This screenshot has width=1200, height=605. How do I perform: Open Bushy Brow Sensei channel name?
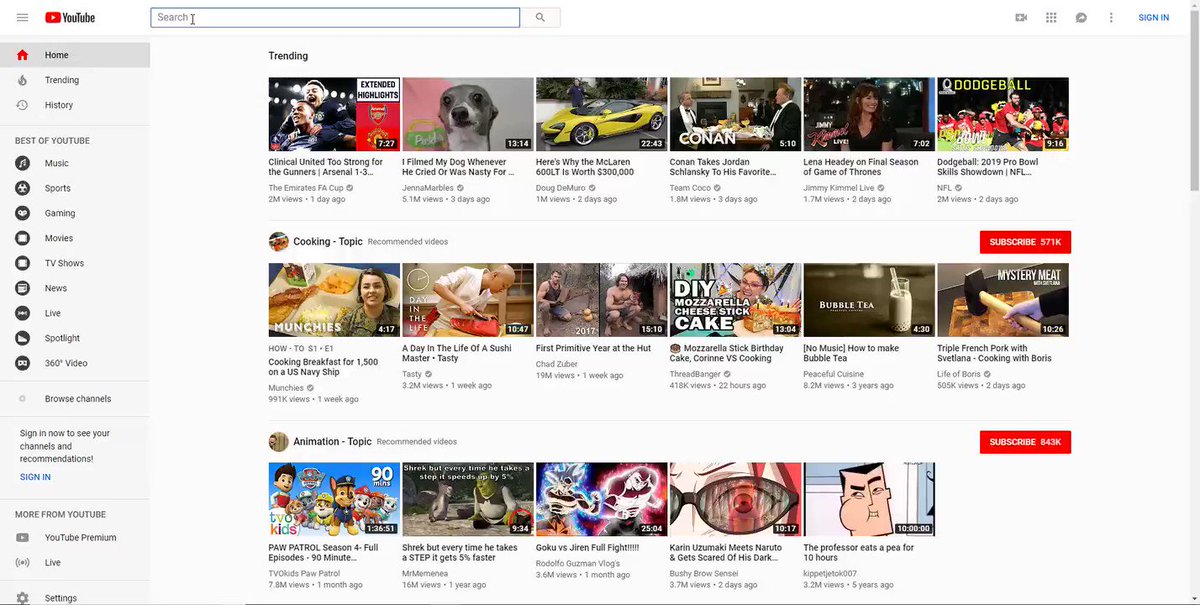[706, 574]
